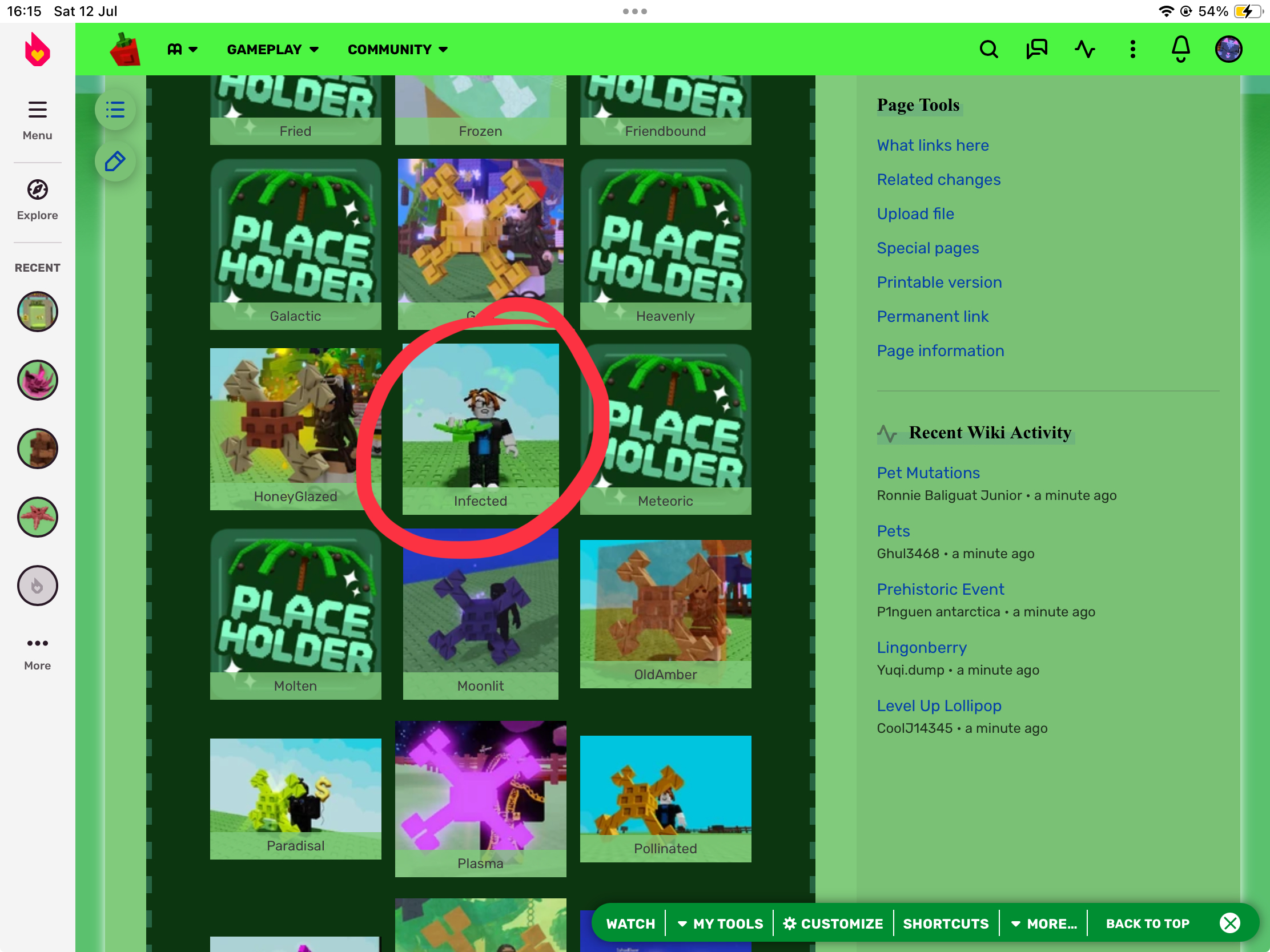Close the bottom toolbar with X icon
1270x952 pixels.
click(1230, 923)
